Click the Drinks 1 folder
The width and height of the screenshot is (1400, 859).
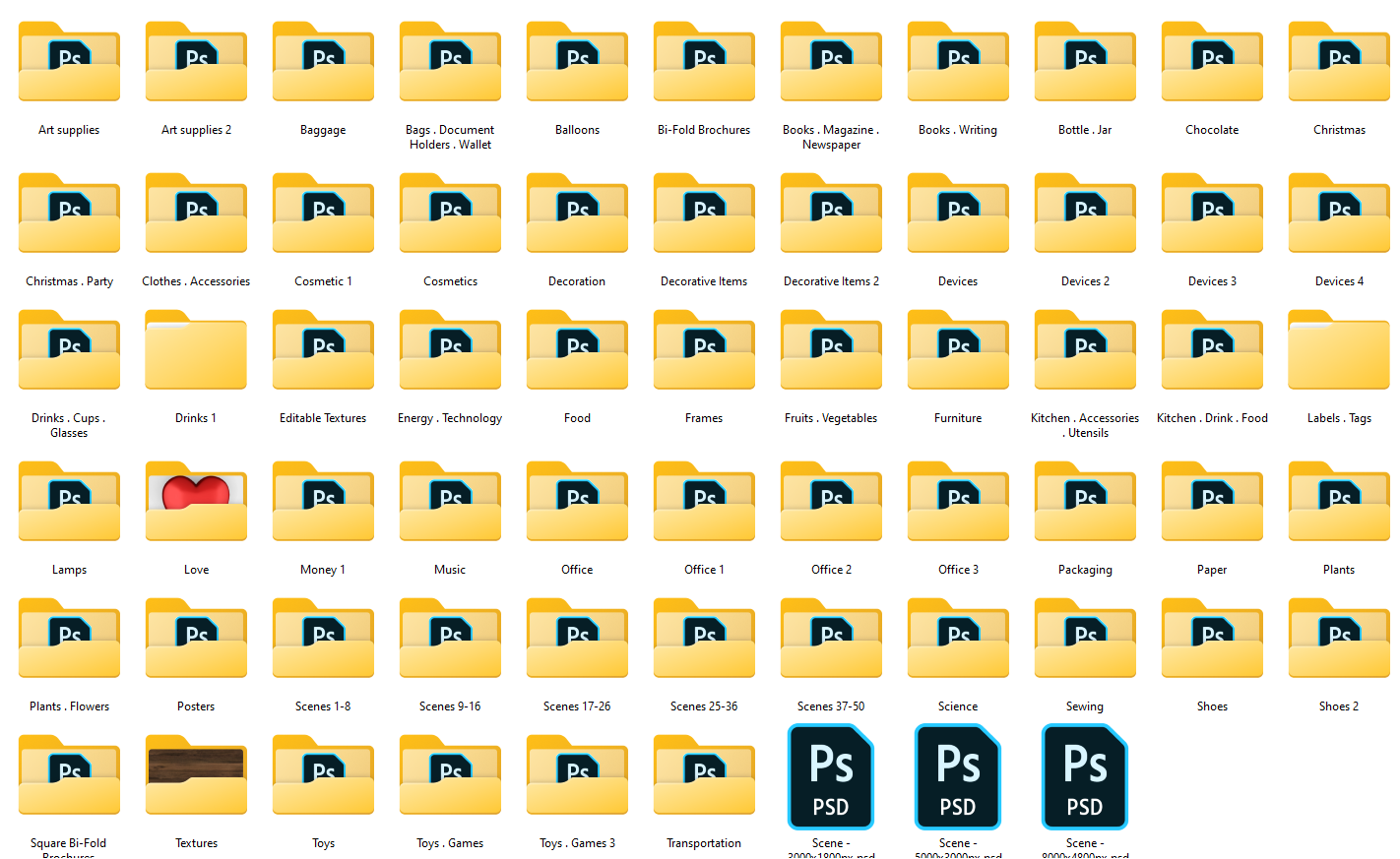point(196,350)
